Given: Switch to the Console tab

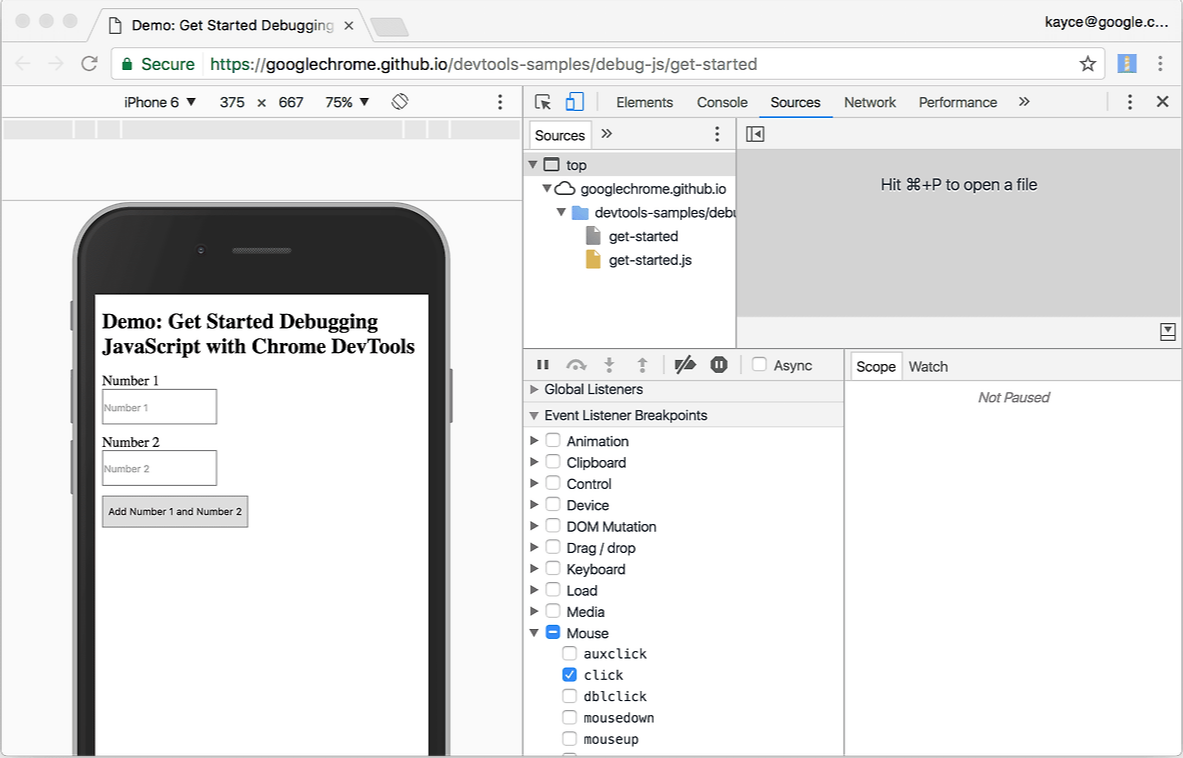Looking at the screenshot, I should [x=722, y=103].
